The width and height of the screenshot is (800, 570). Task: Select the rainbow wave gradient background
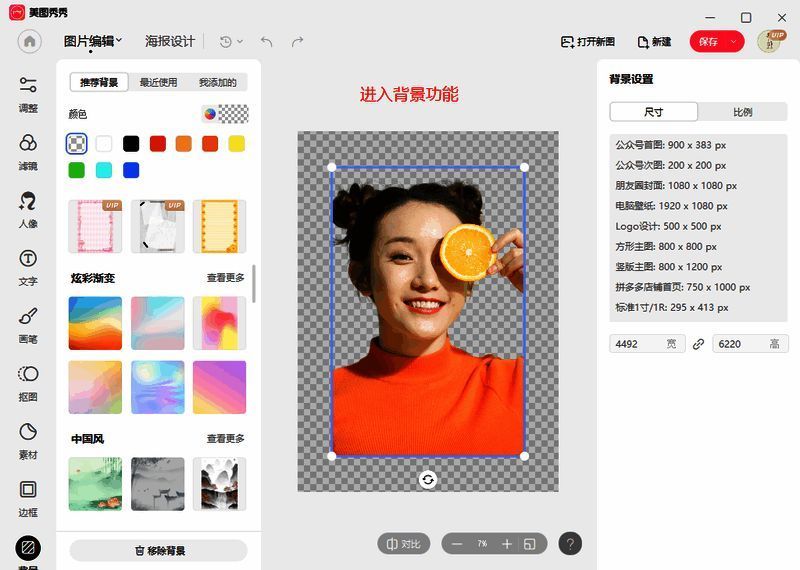pyautogui.click(x=95, y=323)
